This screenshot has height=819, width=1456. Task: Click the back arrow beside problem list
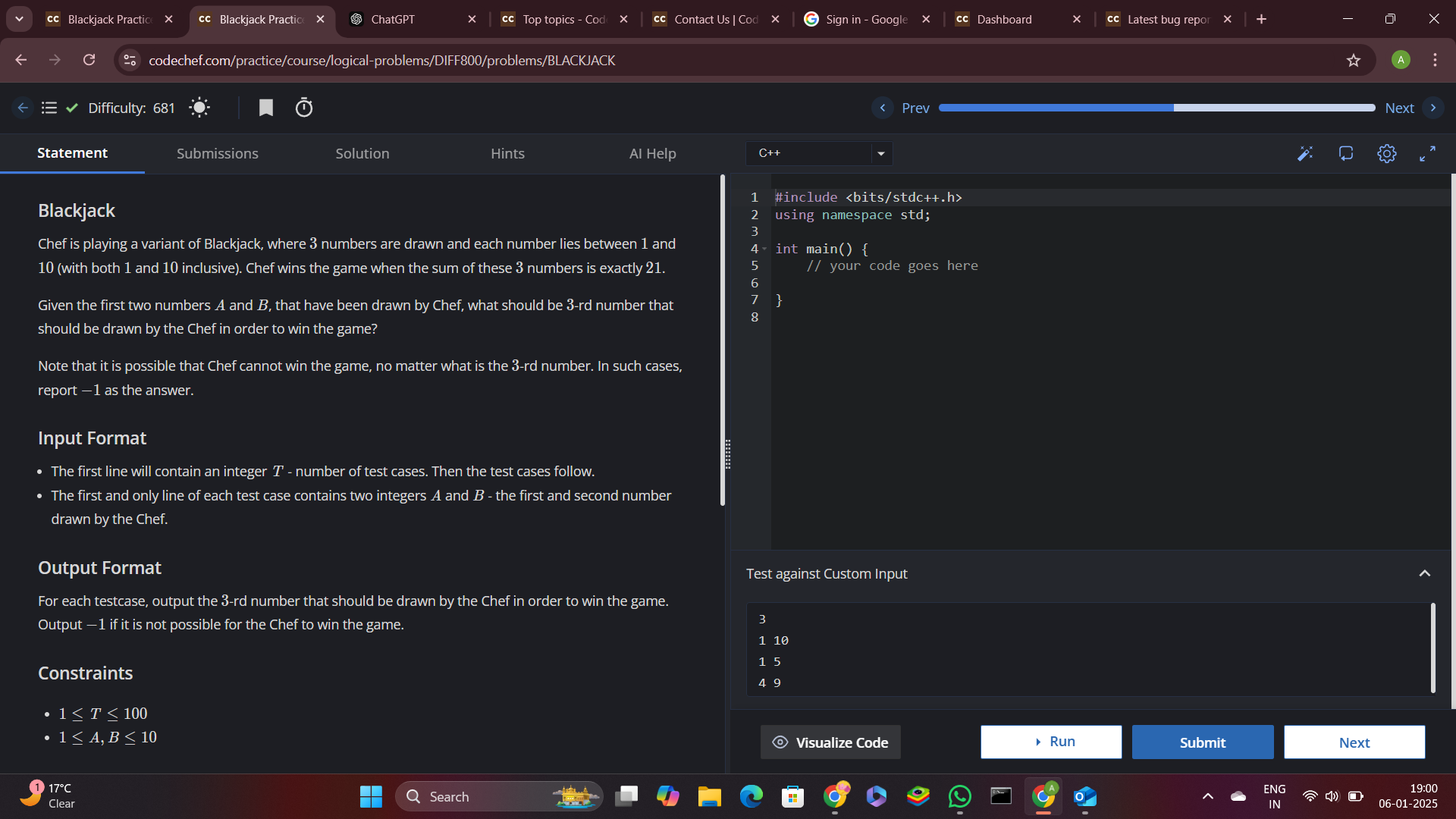click(x=23, y=108)
